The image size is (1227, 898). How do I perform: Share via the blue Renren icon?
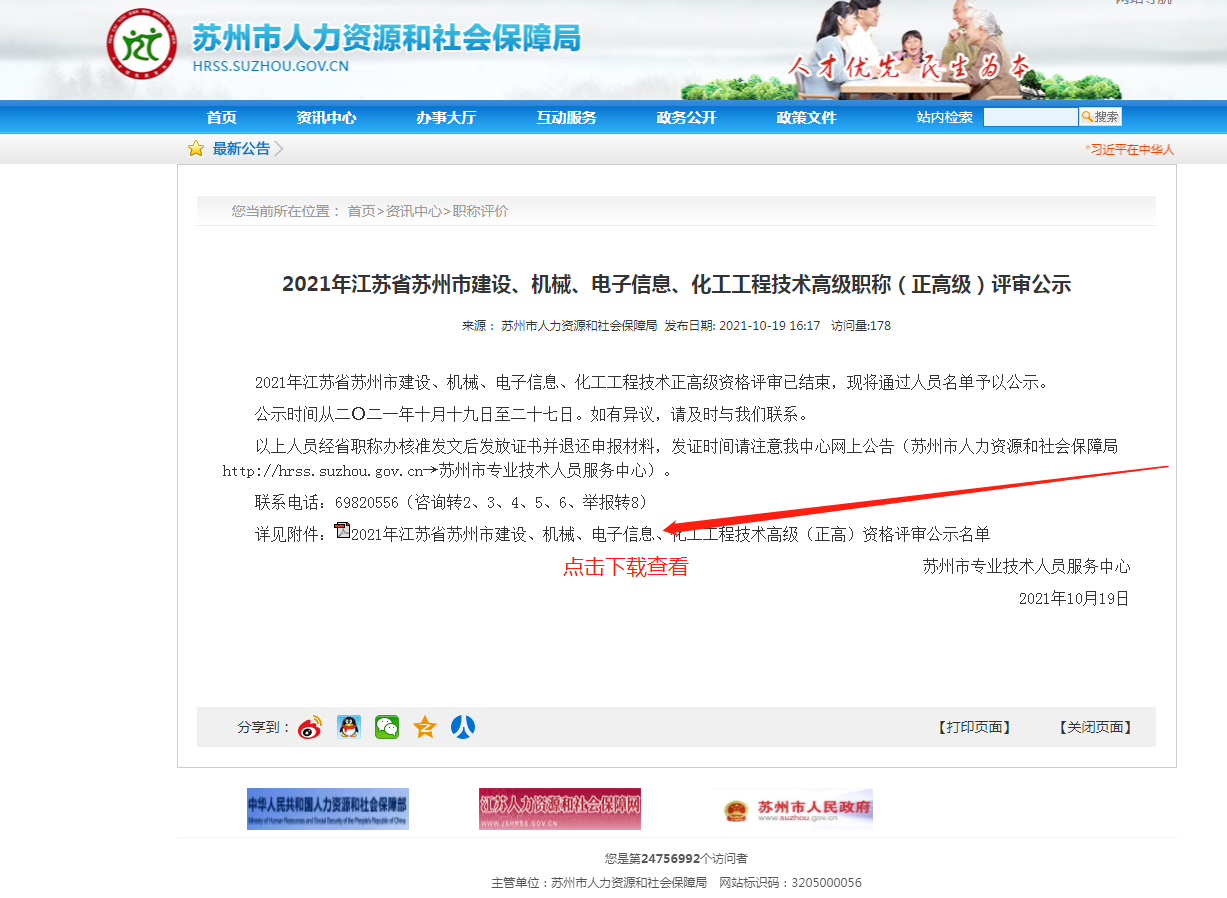463,727
